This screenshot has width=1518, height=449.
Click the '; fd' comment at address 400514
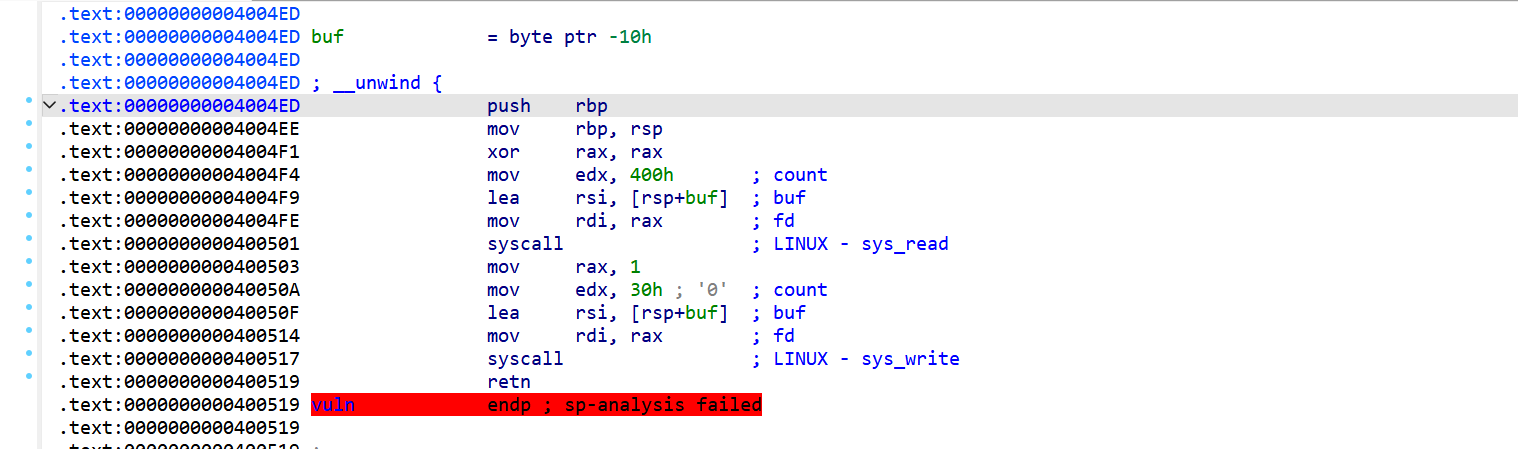click(x=773, y=336)
